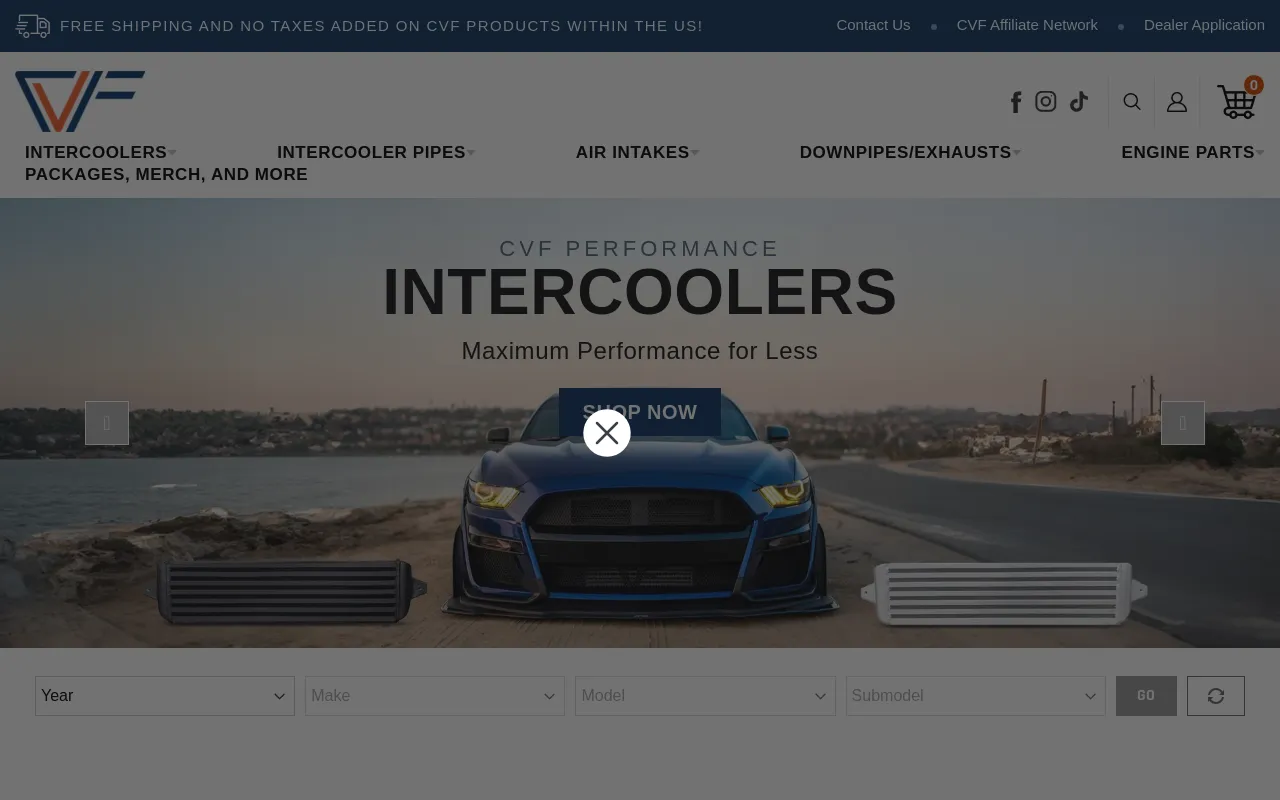Viewport: 1280px width, 800px height.
Task: Close the popup with the X button
Action: coord(607,433)
